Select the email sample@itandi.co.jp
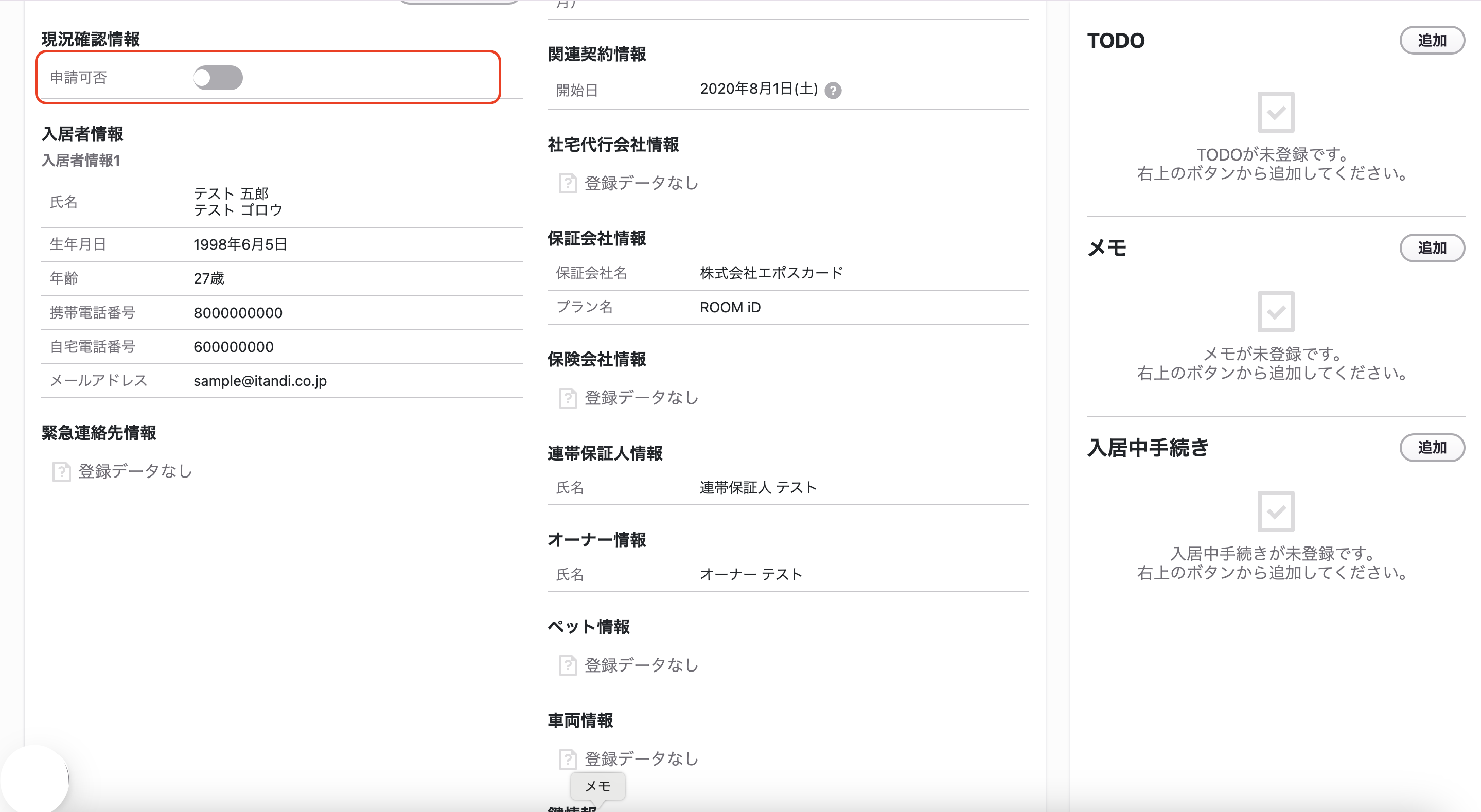Screen dimensions: 1481x812 (x=260, y=381)
